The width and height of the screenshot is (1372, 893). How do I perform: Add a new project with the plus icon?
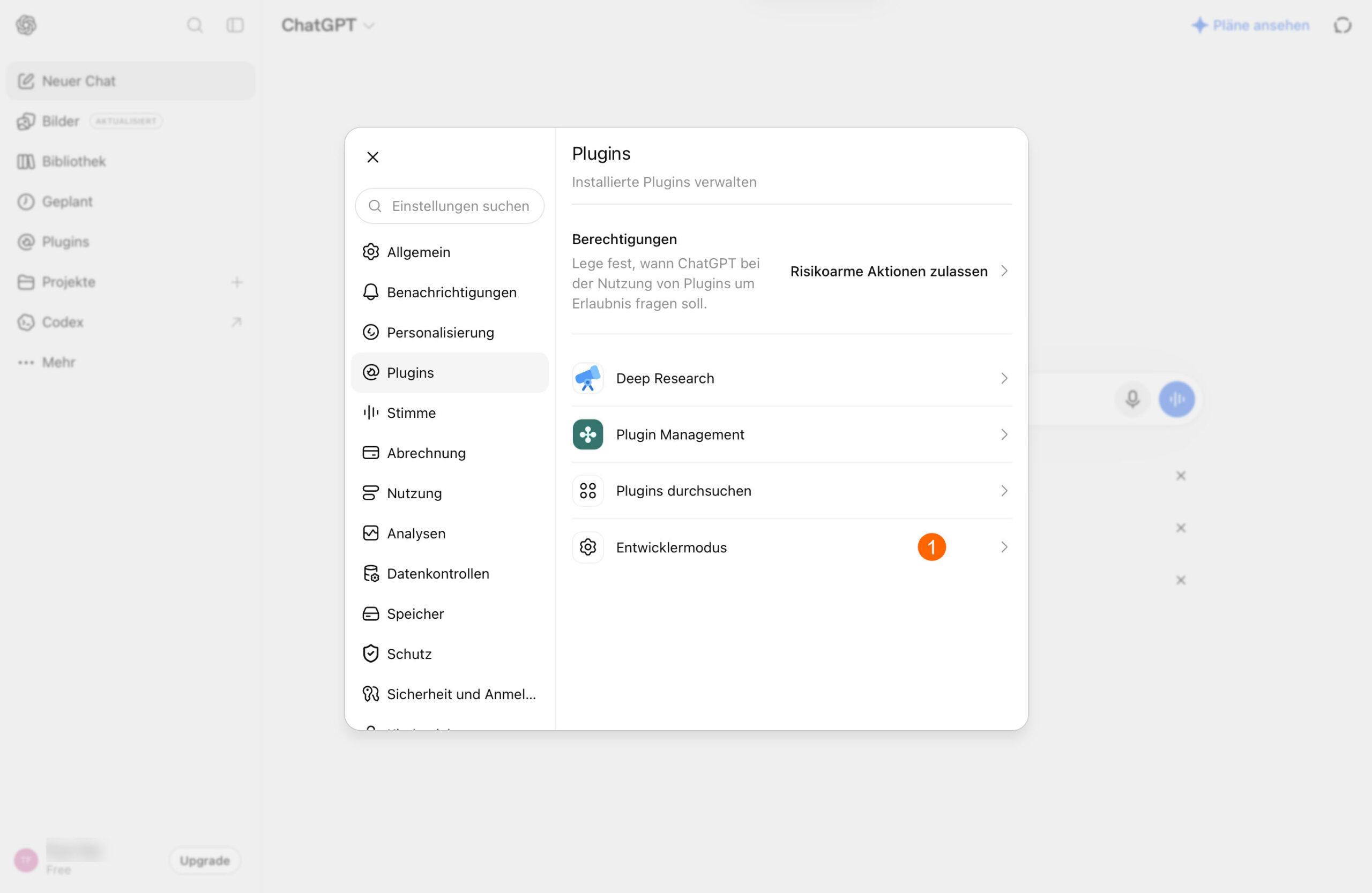(x=237, y=282)
